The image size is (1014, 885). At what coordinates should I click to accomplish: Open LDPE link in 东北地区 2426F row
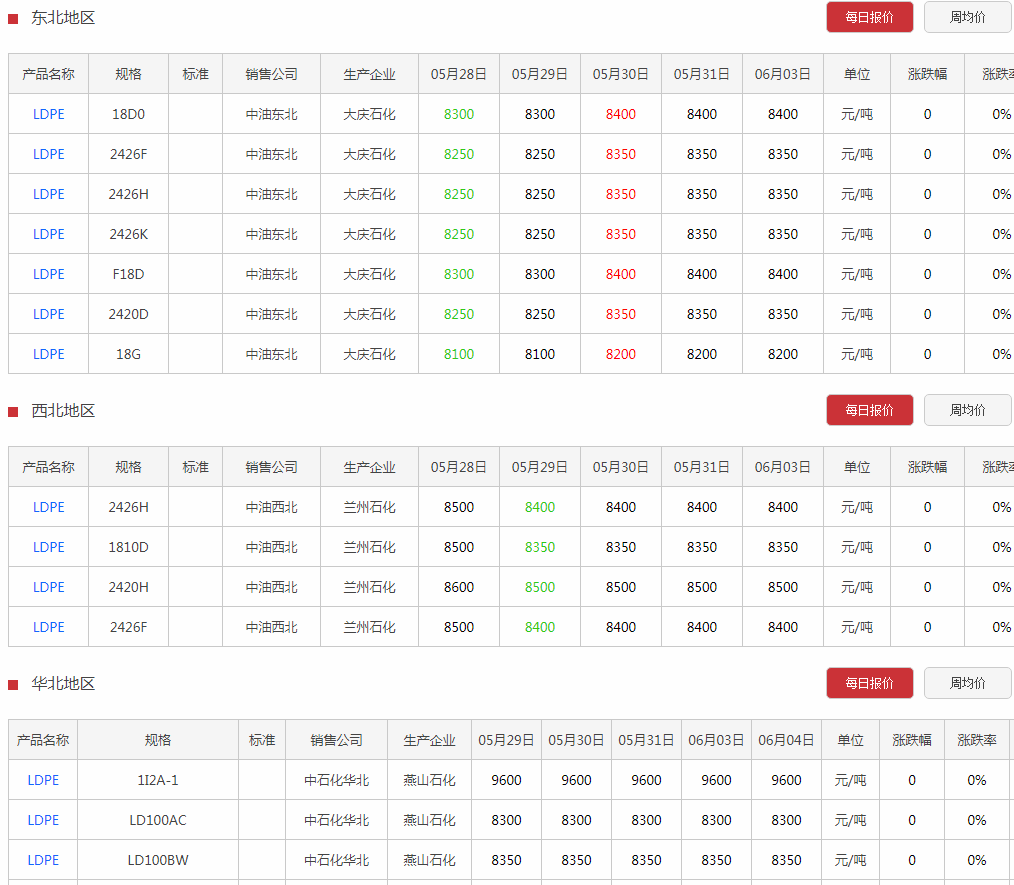tap(49, 155)
